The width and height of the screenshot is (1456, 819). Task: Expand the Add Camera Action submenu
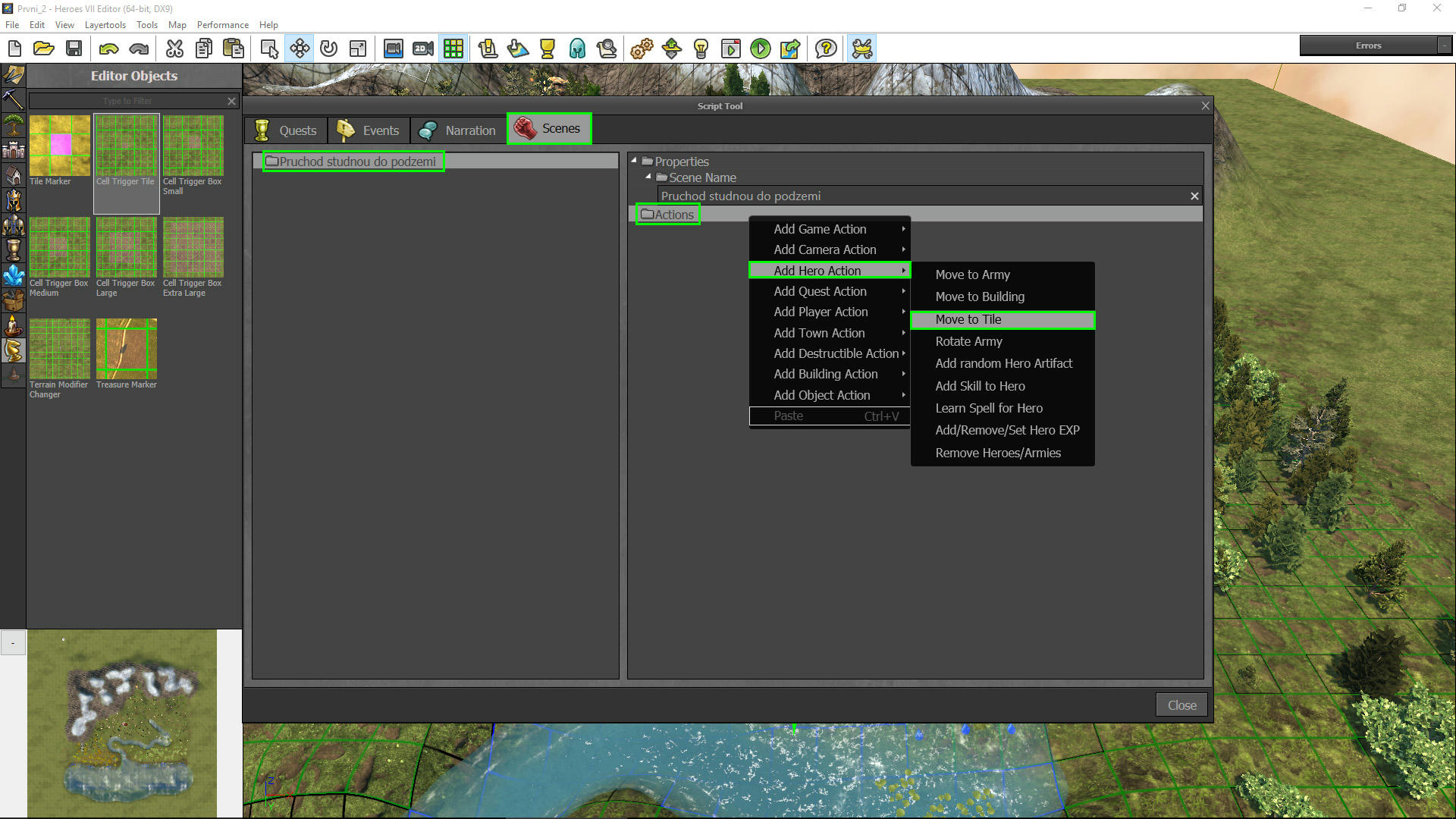click(x=830, y=249)
